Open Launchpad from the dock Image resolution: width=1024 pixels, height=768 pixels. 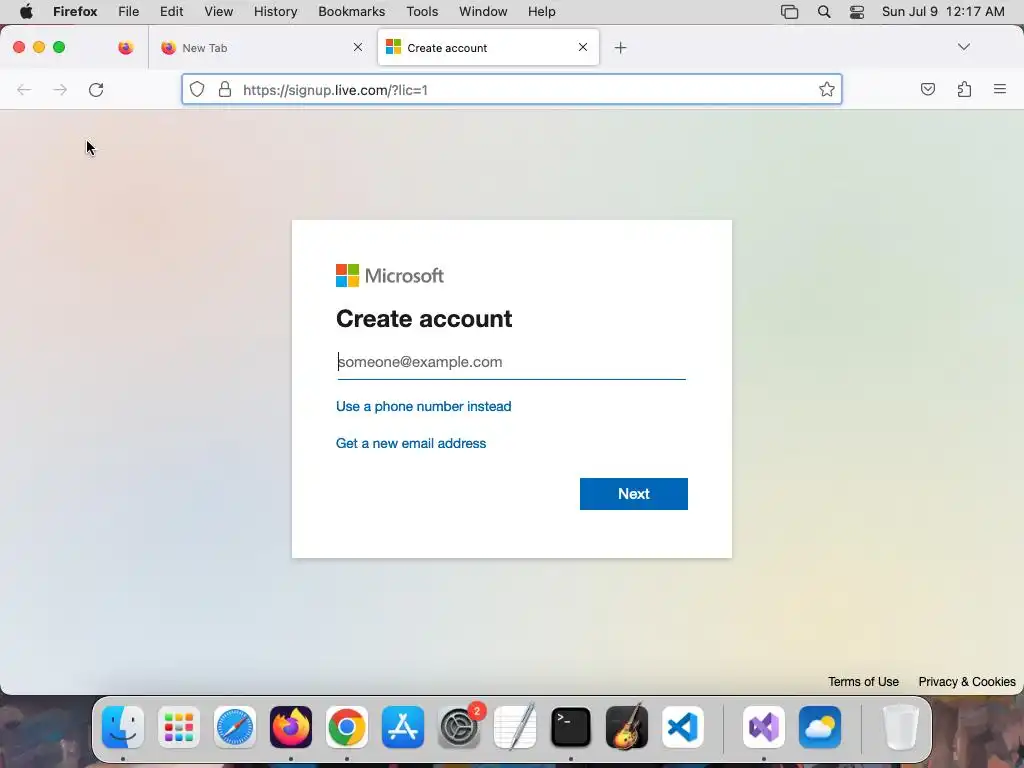tap(179, 727)
